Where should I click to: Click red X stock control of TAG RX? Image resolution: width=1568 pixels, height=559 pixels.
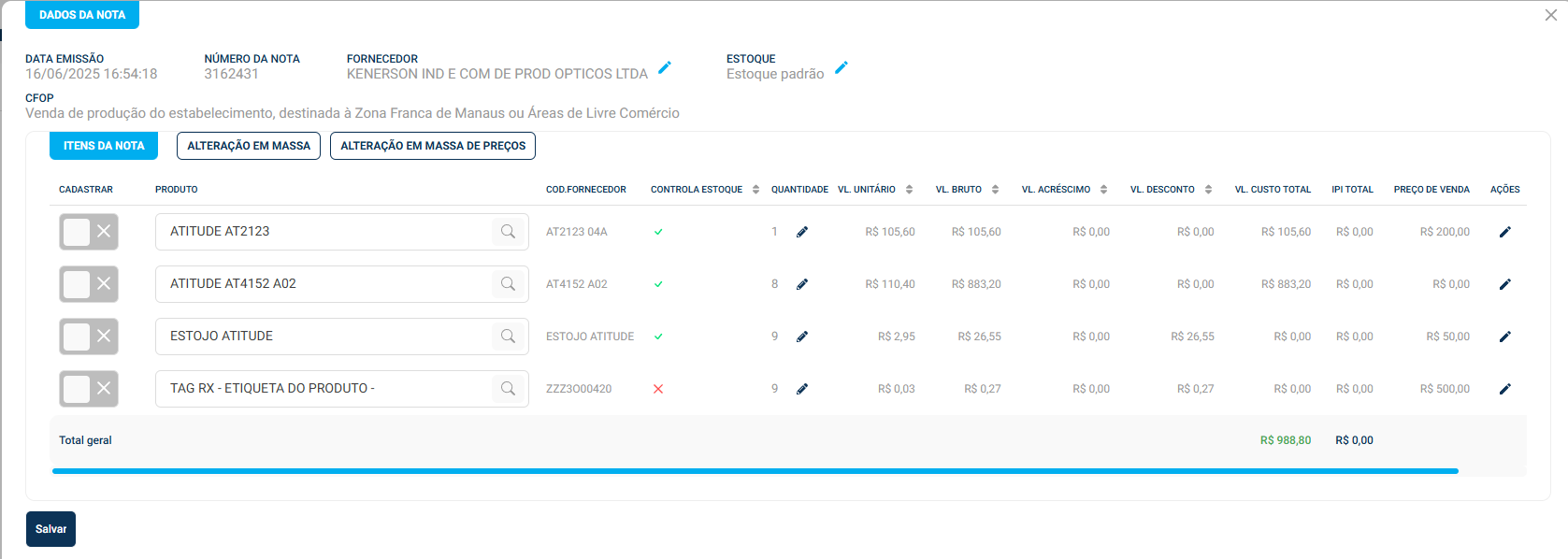658,389
